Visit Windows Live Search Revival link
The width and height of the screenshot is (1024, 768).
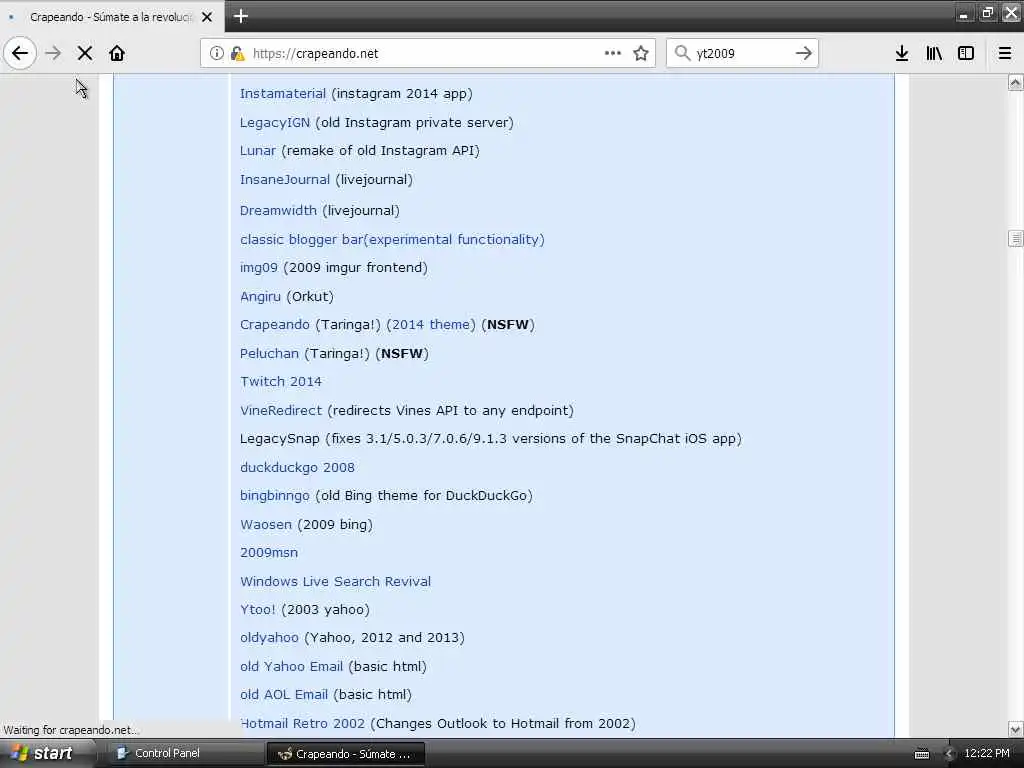(x=335, y=581)
